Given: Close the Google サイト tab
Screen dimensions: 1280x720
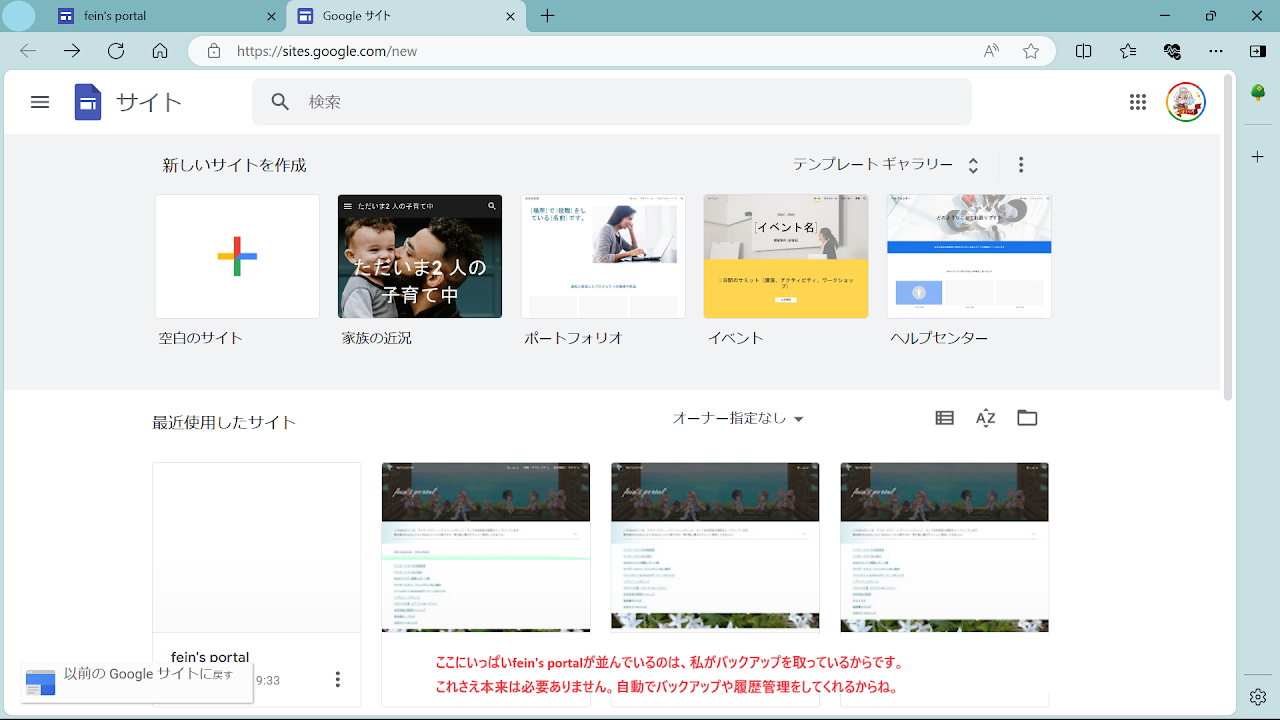Looking at the screenshot, I should click(511, 16).
